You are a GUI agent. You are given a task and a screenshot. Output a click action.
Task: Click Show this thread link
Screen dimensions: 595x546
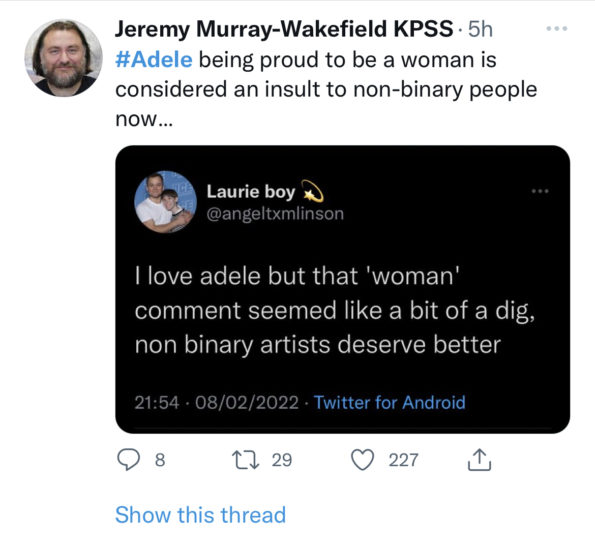pyautogui.click(x=200, y=515)
